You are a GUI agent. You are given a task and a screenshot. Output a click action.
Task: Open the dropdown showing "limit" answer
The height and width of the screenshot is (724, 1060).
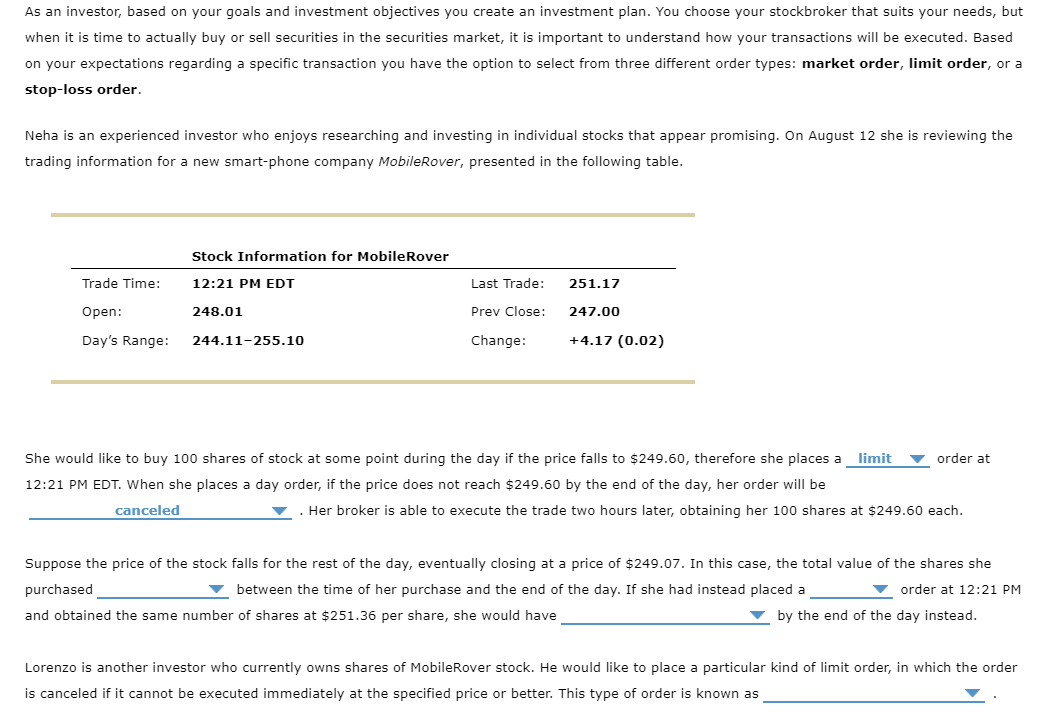(x=916, y=458)
